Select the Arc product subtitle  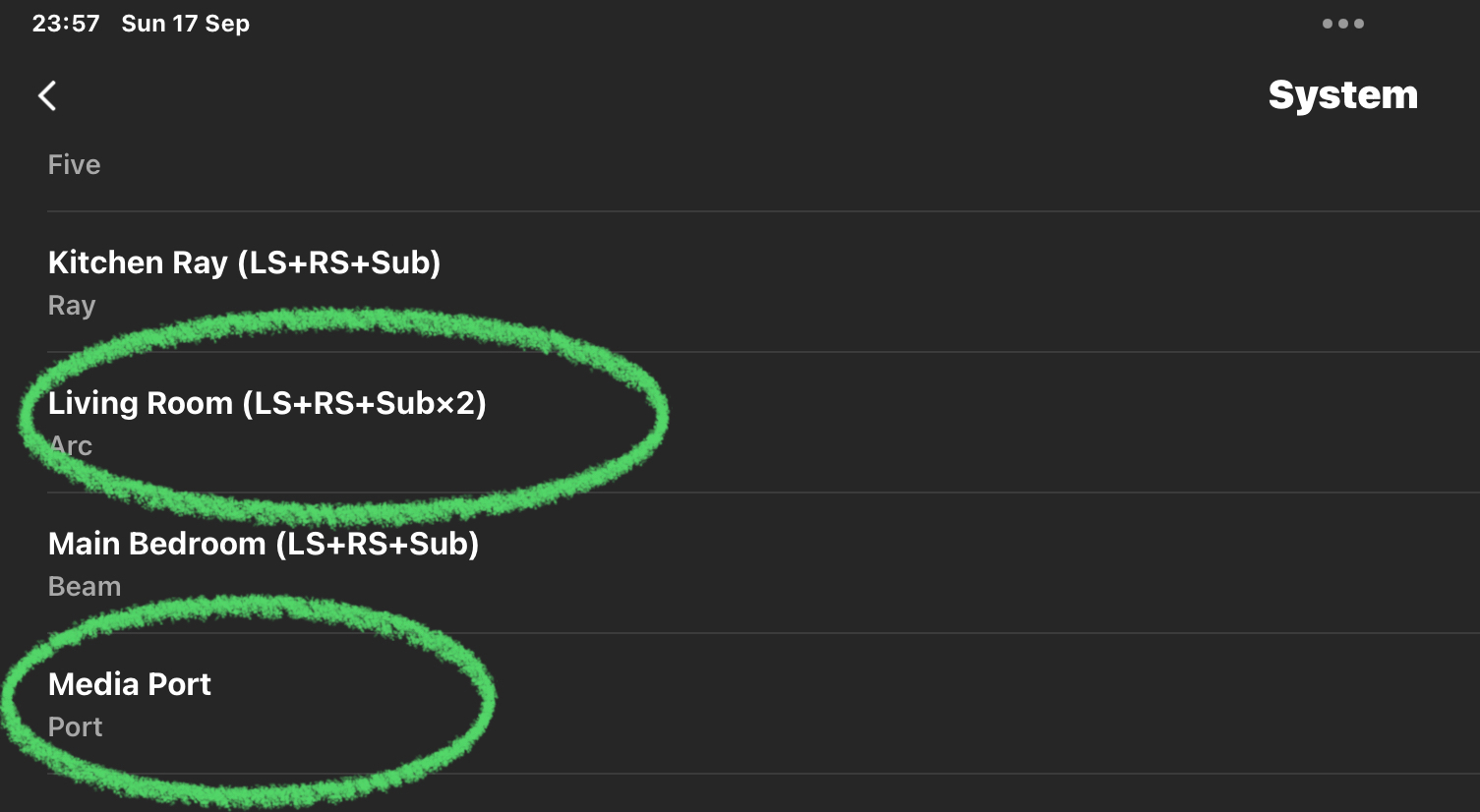(71, 445)
